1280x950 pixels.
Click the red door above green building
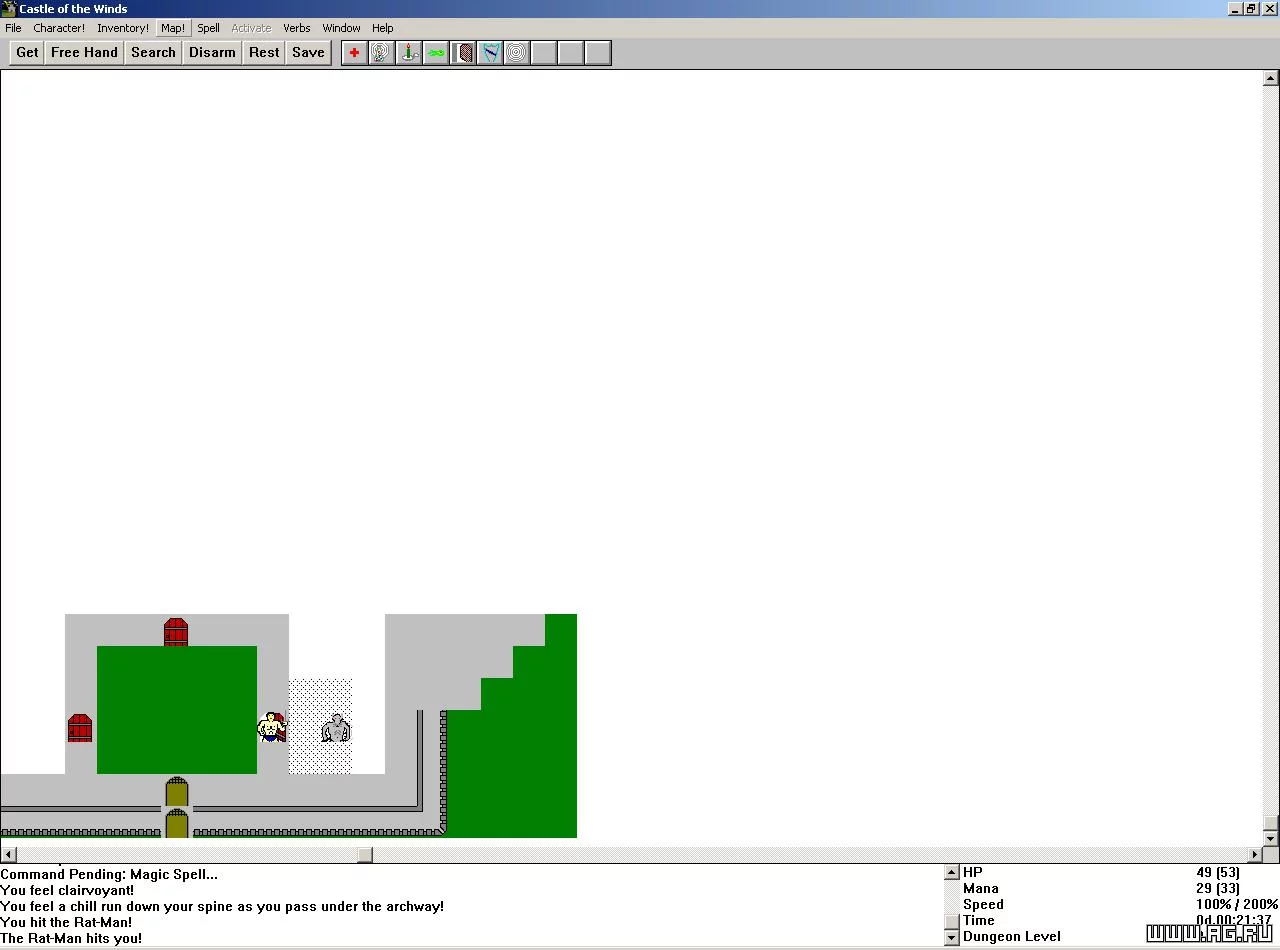click(176, 632)
